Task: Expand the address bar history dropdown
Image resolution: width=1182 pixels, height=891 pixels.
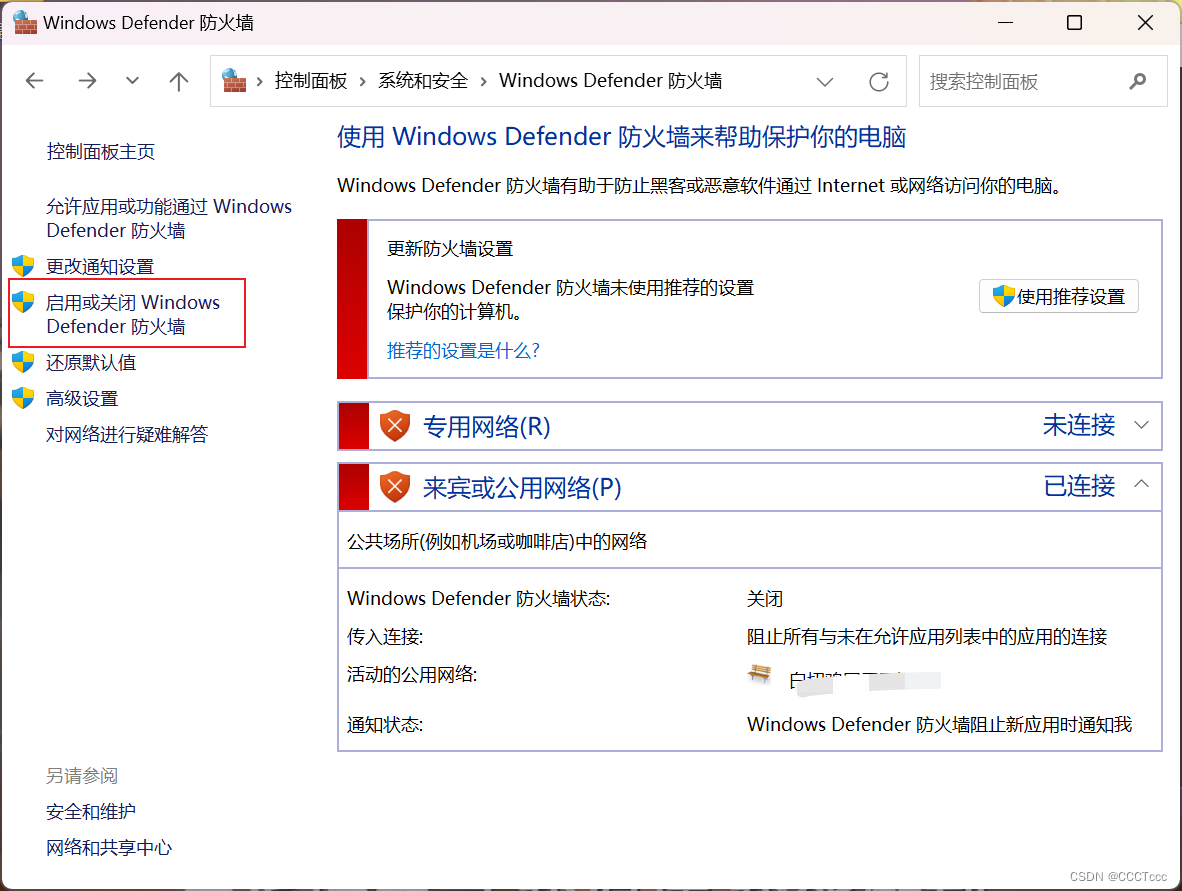Action: (825, 81)
